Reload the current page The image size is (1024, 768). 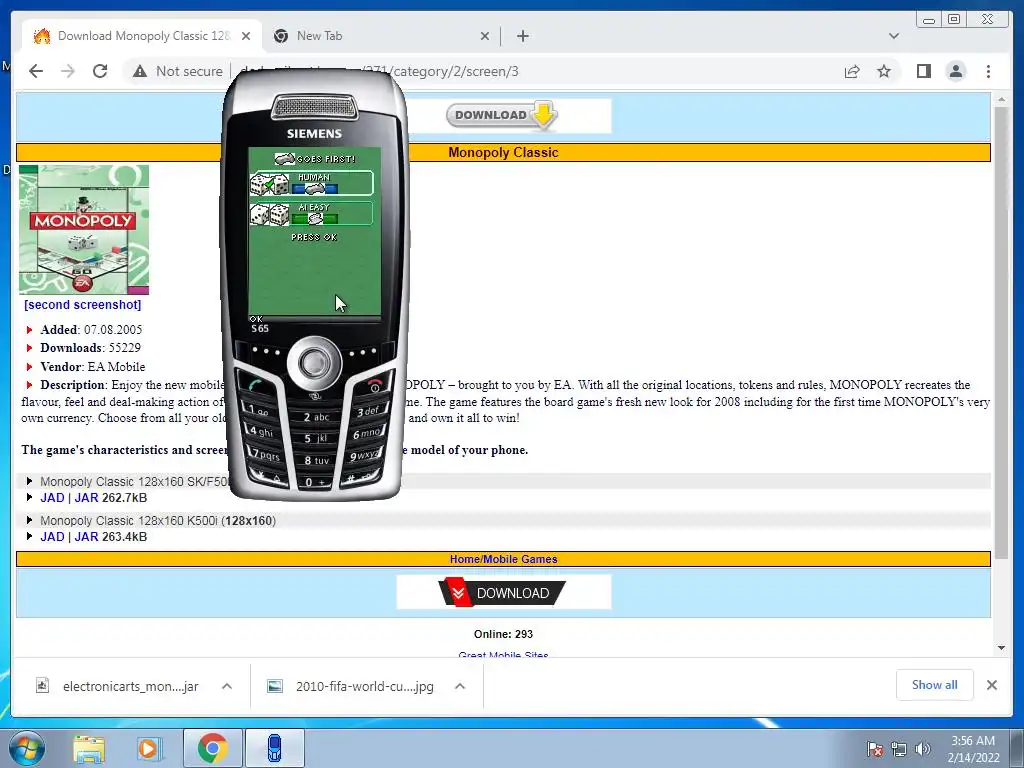pos(100,71)
